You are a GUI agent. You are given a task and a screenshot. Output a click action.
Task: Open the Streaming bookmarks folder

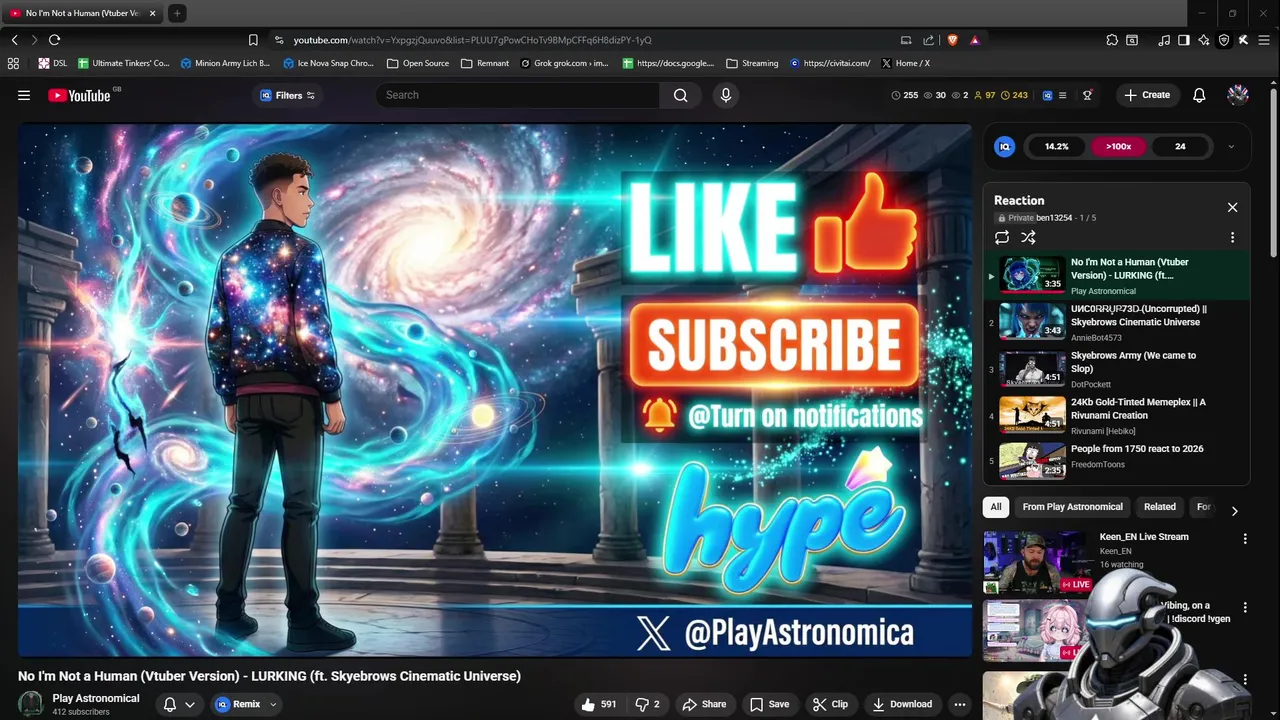click(751, 63)
